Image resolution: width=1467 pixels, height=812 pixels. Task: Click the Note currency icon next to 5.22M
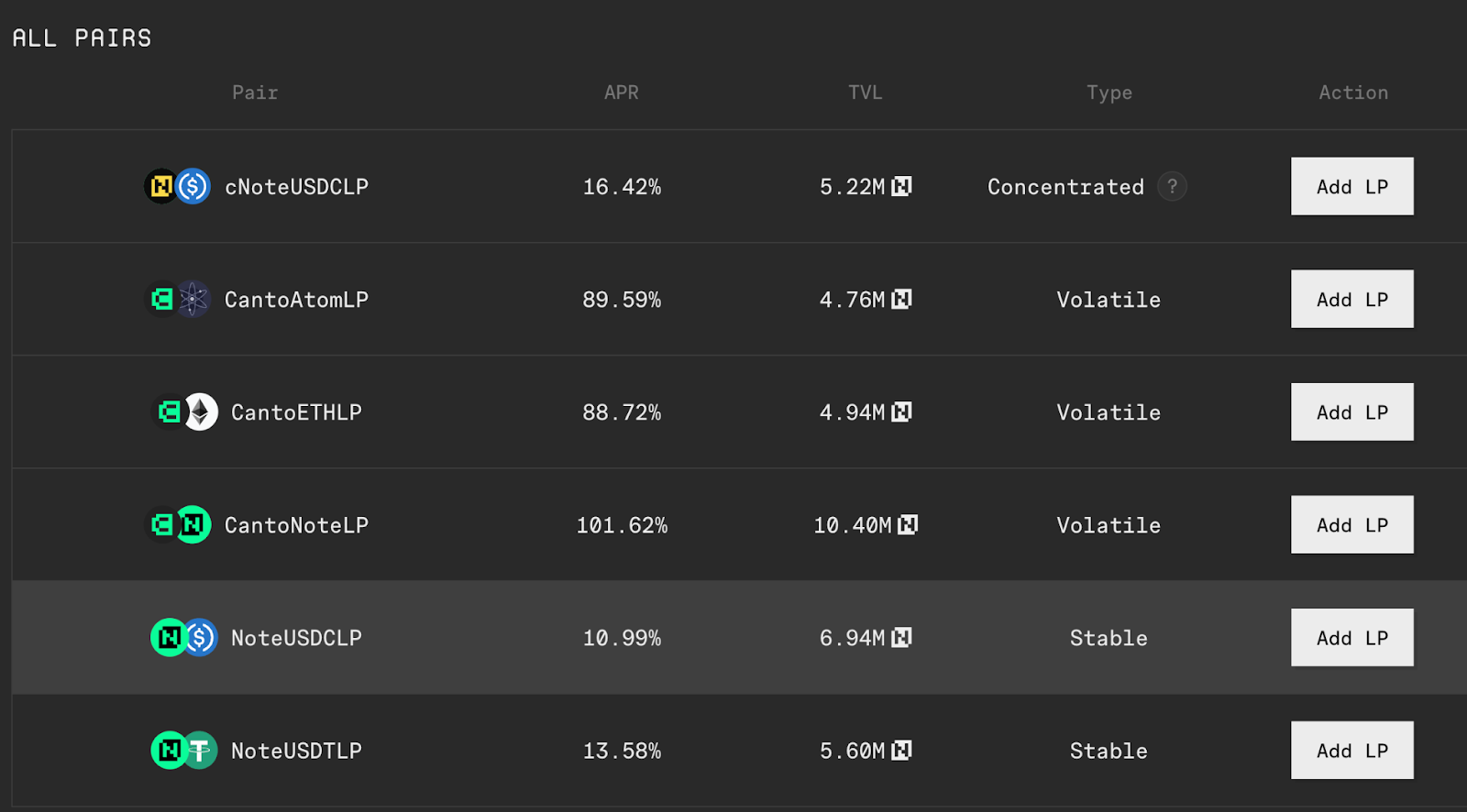902,186
